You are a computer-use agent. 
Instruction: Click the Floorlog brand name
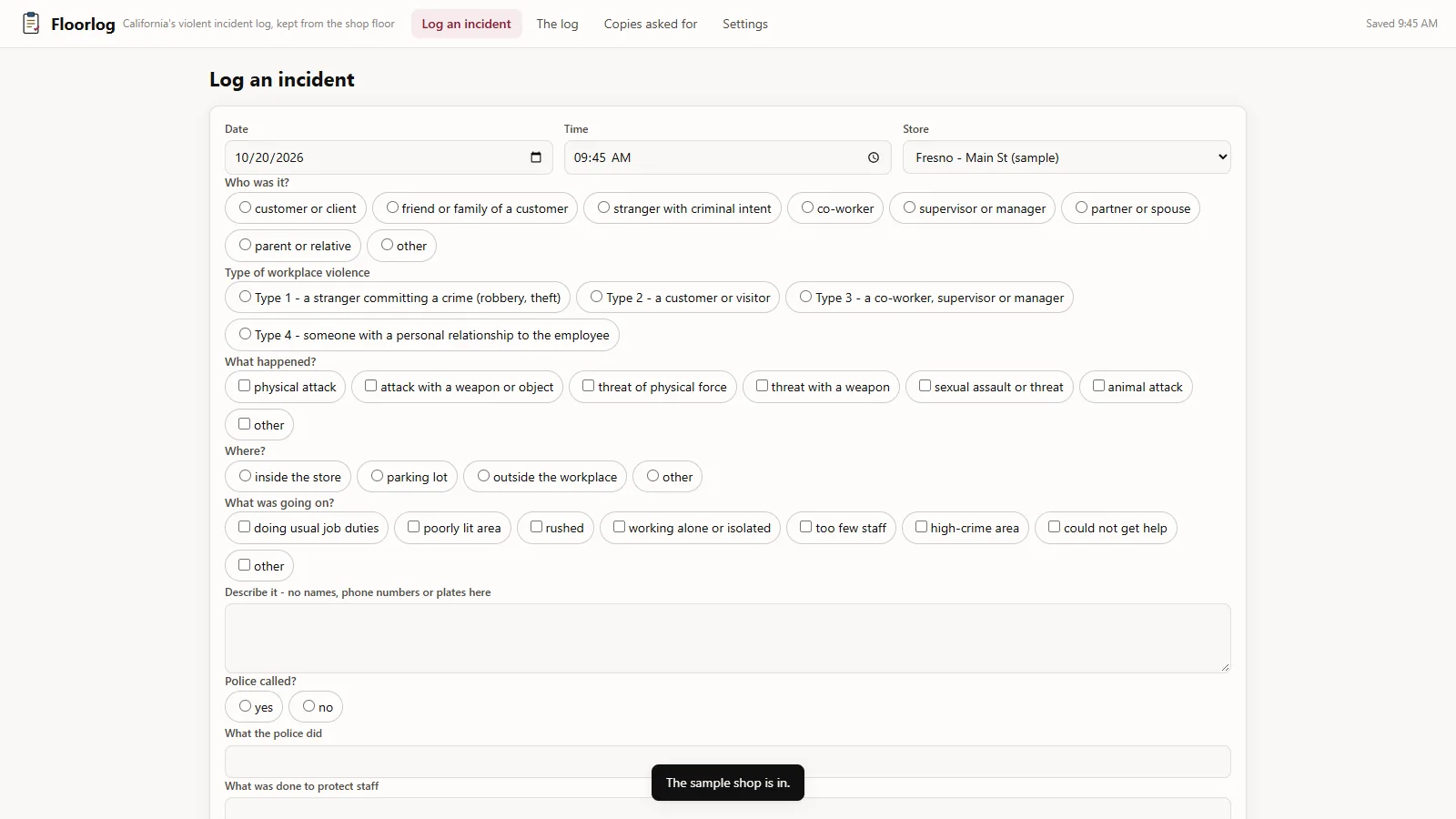coord(83,25)
